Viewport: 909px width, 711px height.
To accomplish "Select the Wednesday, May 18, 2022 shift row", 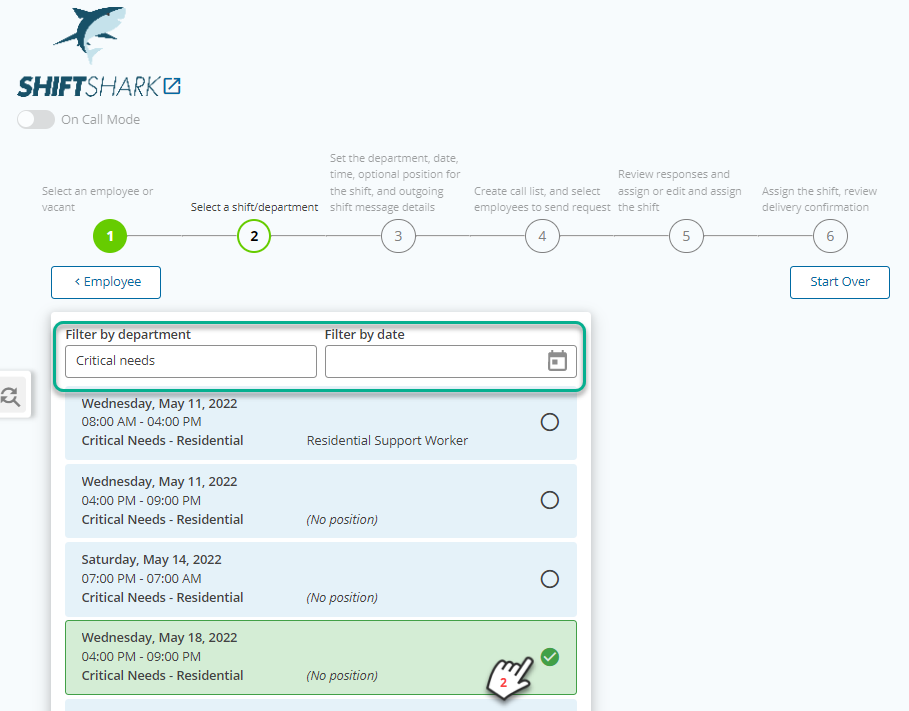I will pyautogui.click(x=321, y=657).
